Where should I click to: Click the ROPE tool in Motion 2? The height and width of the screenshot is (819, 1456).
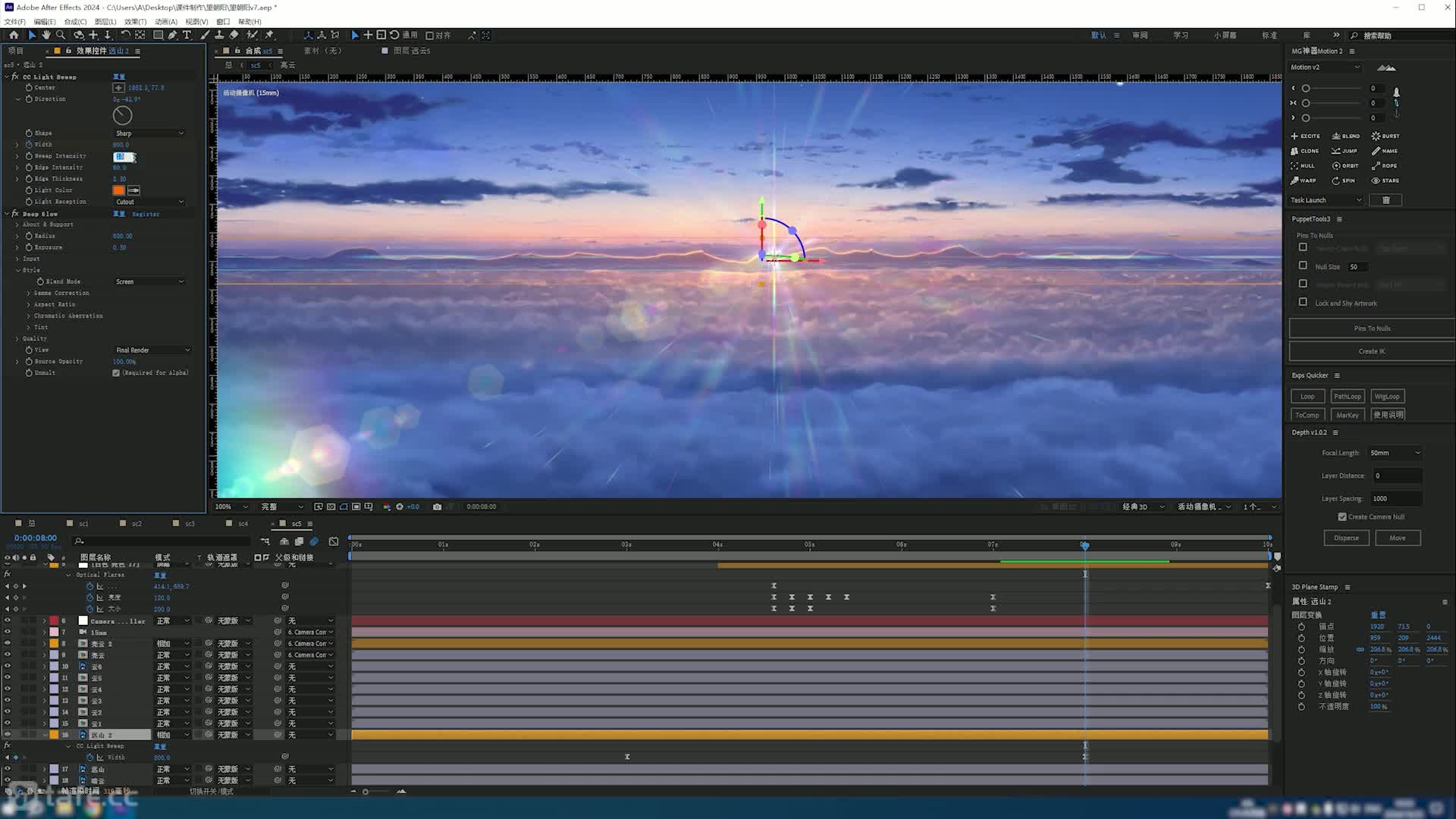coord(1385,165)
